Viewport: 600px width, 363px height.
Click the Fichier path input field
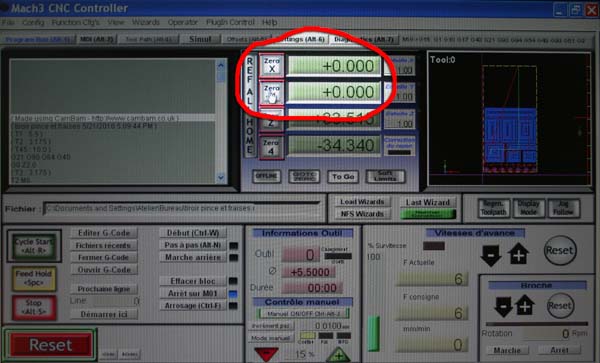click(x=182, y=209)
